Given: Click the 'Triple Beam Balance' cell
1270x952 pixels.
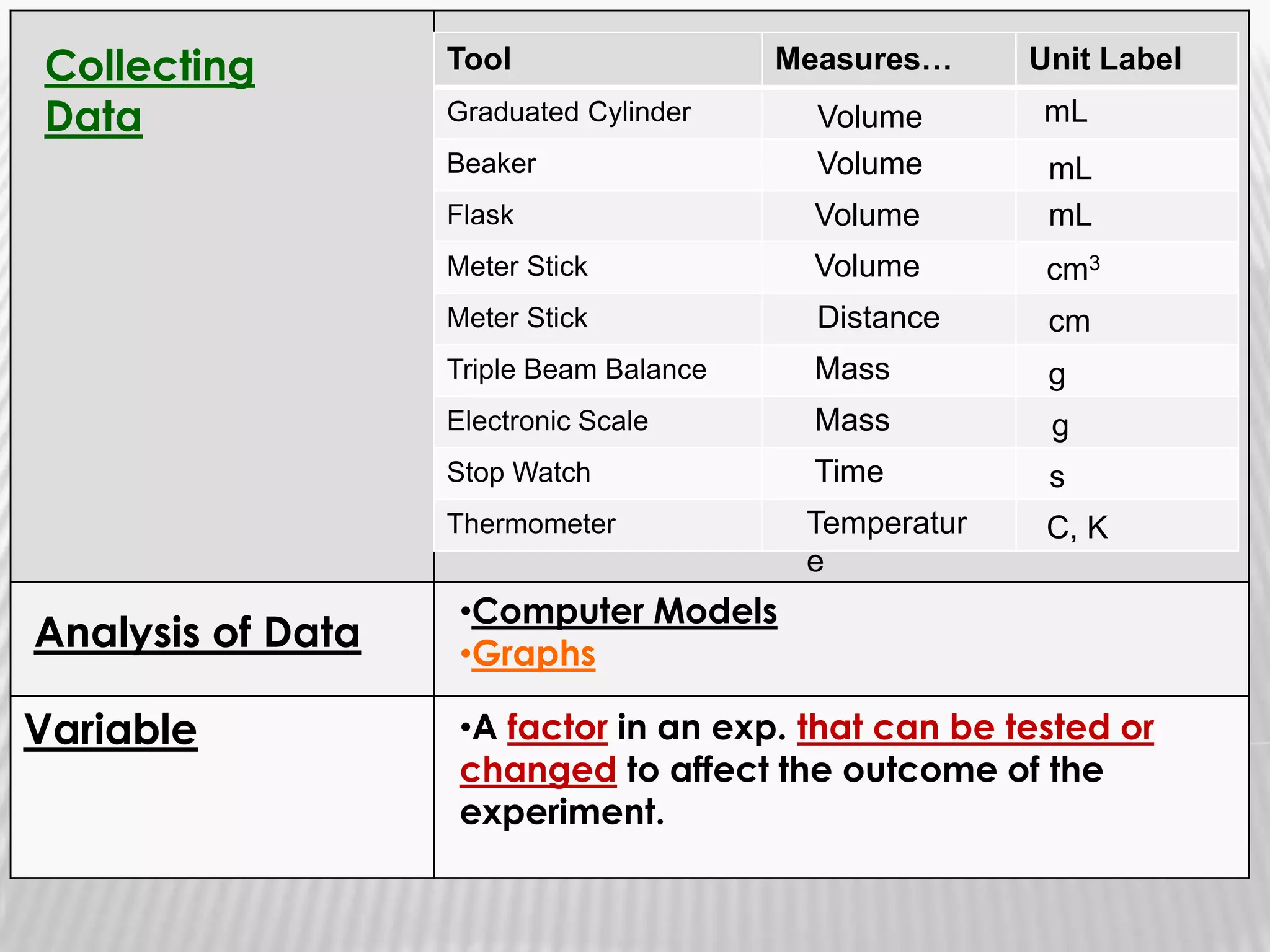Looking at the screenshot, I should [598, 370].
